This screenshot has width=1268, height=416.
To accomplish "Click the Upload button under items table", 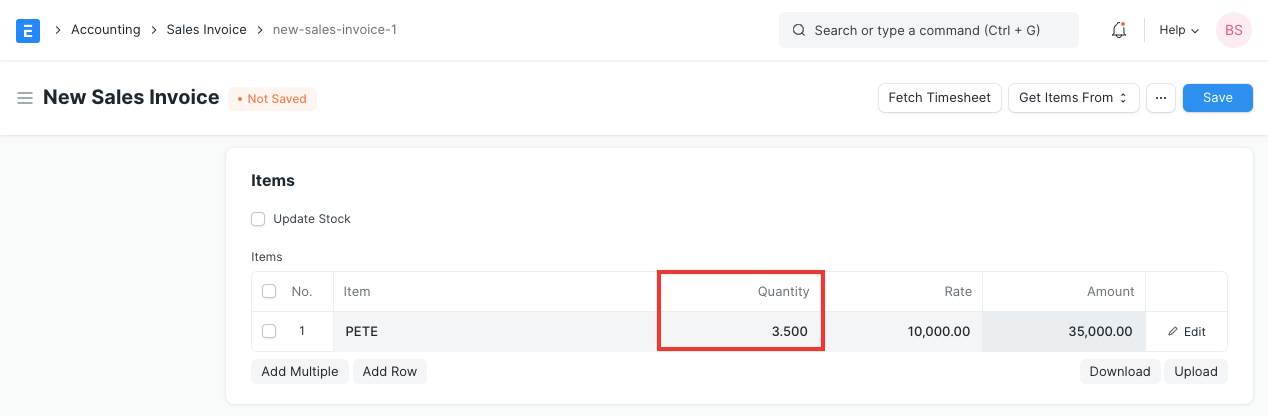I will pos(1195,372).
